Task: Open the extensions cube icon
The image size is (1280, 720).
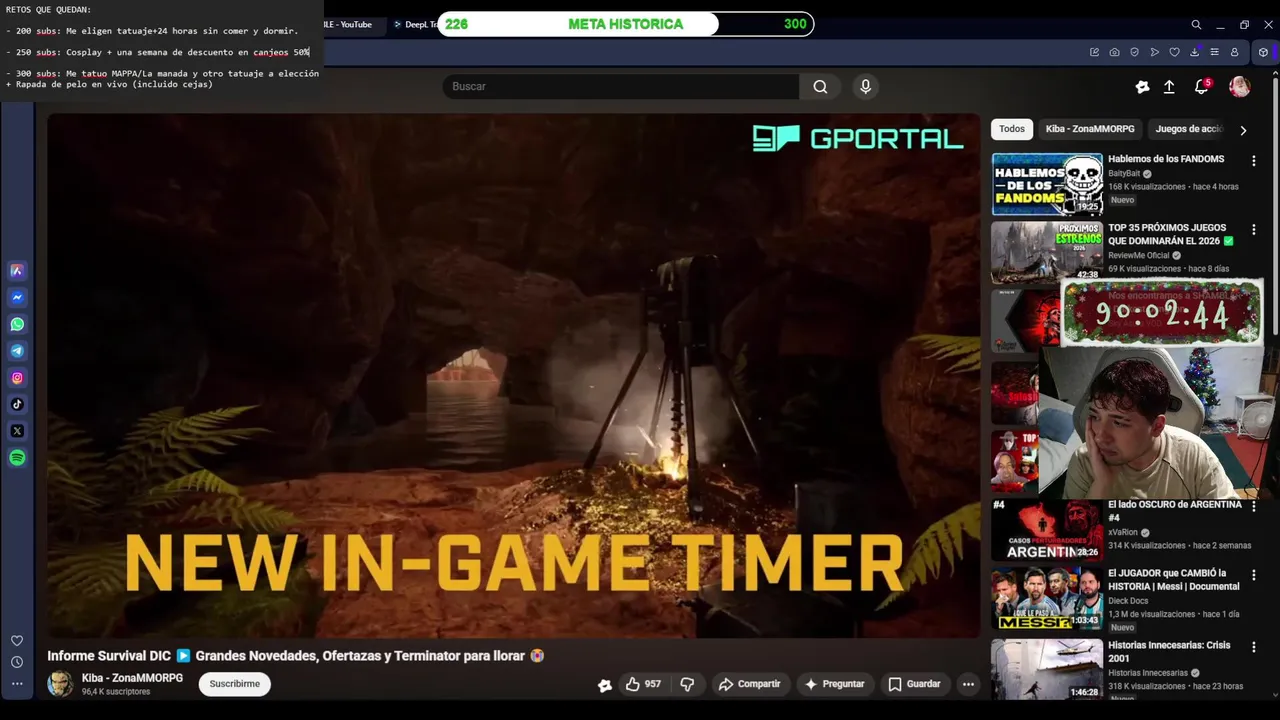Action: [x=1263, y=52]
